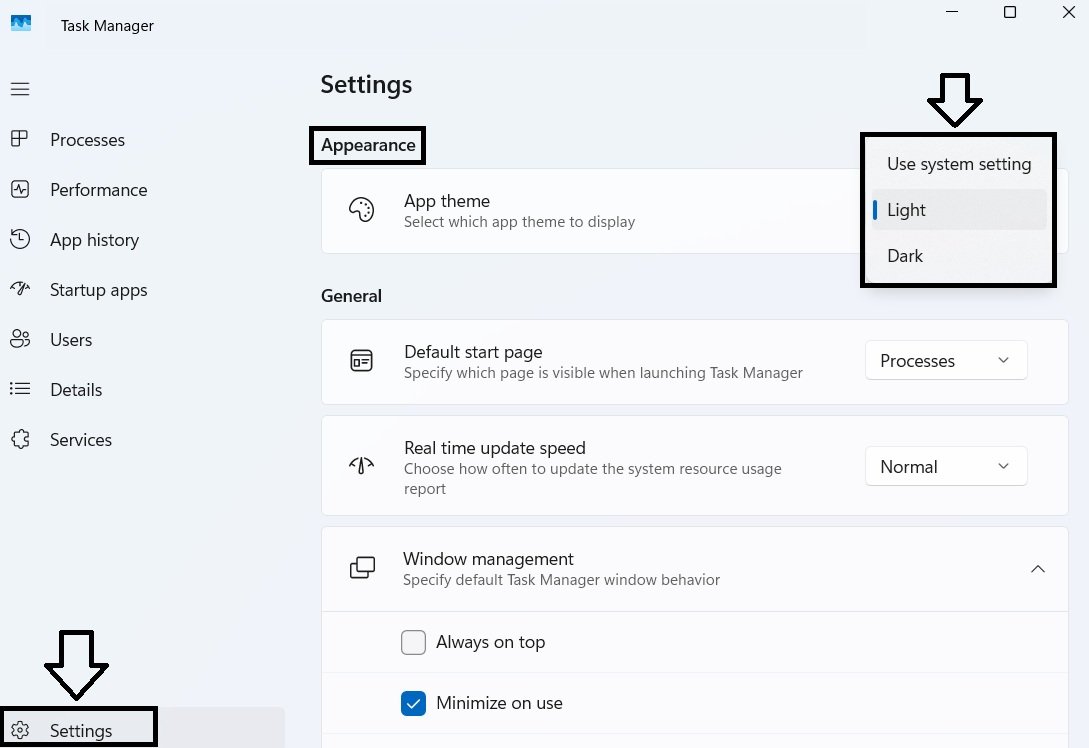Click the 'Always on top' label text
This screenshot has width=1089, height=748.
tap(490, 642)
